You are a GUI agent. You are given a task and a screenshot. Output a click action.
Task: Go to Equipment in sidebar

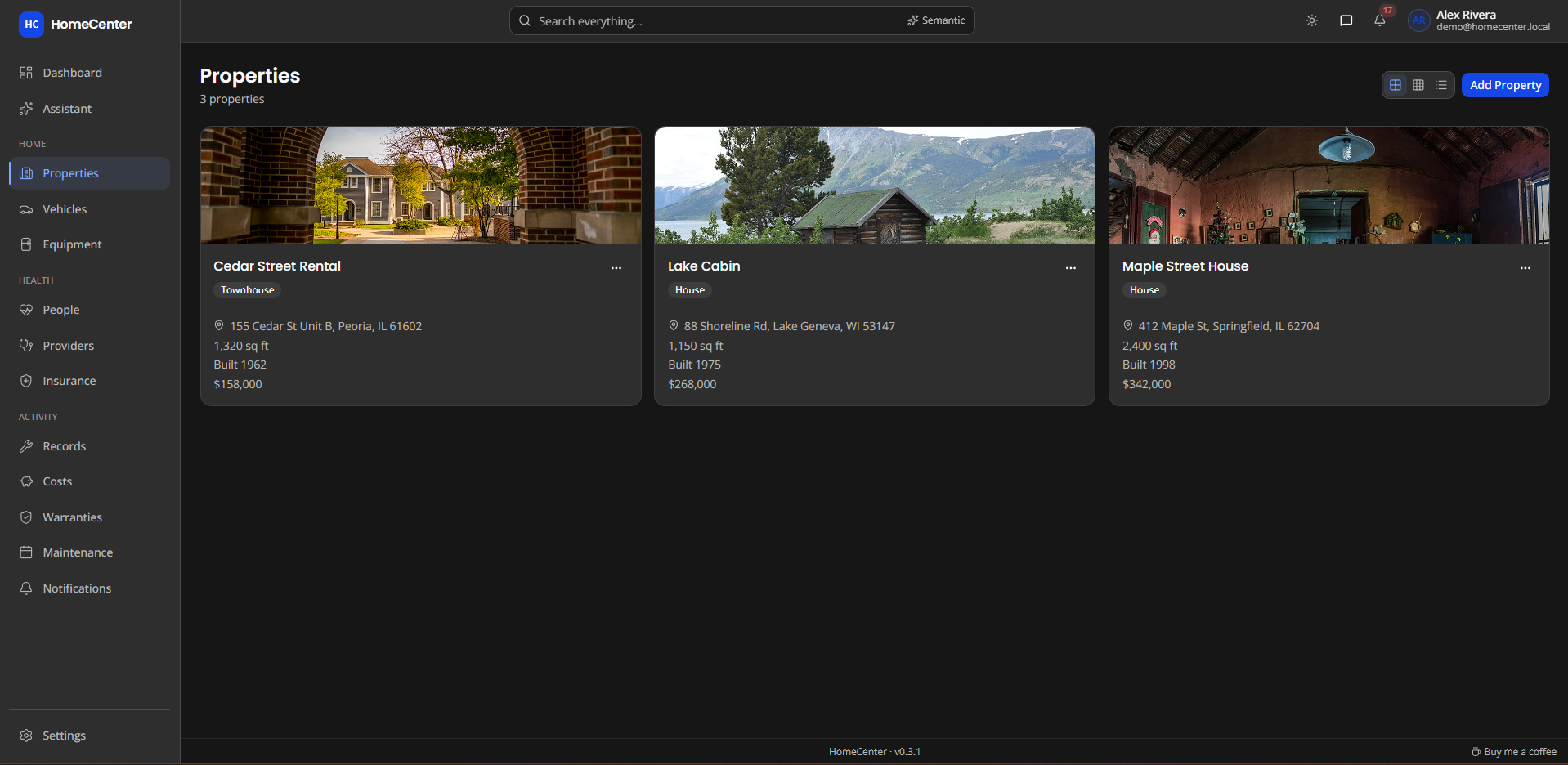(x=89, y=244)
